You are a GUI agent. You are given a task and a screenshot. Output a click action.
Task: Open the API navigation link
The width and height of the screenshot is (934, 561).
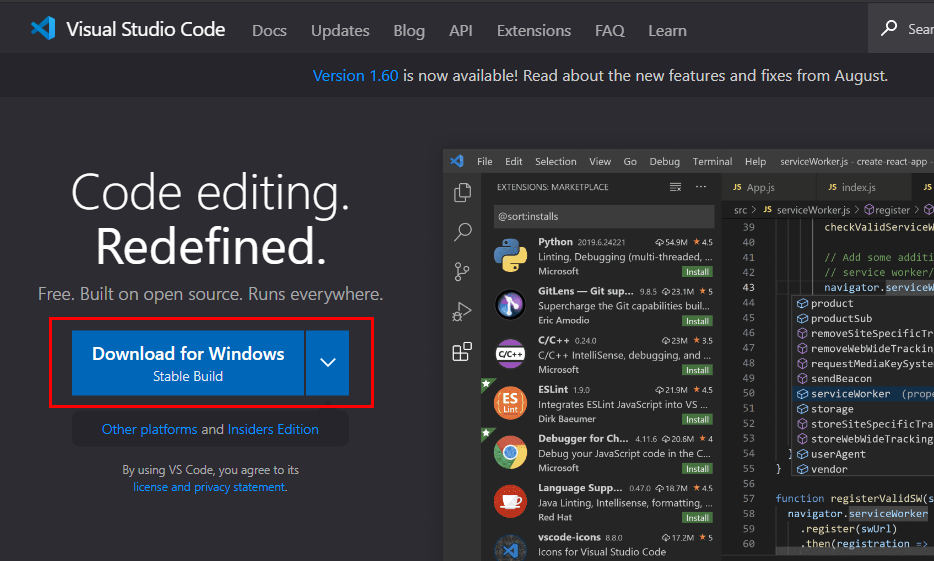460,30
